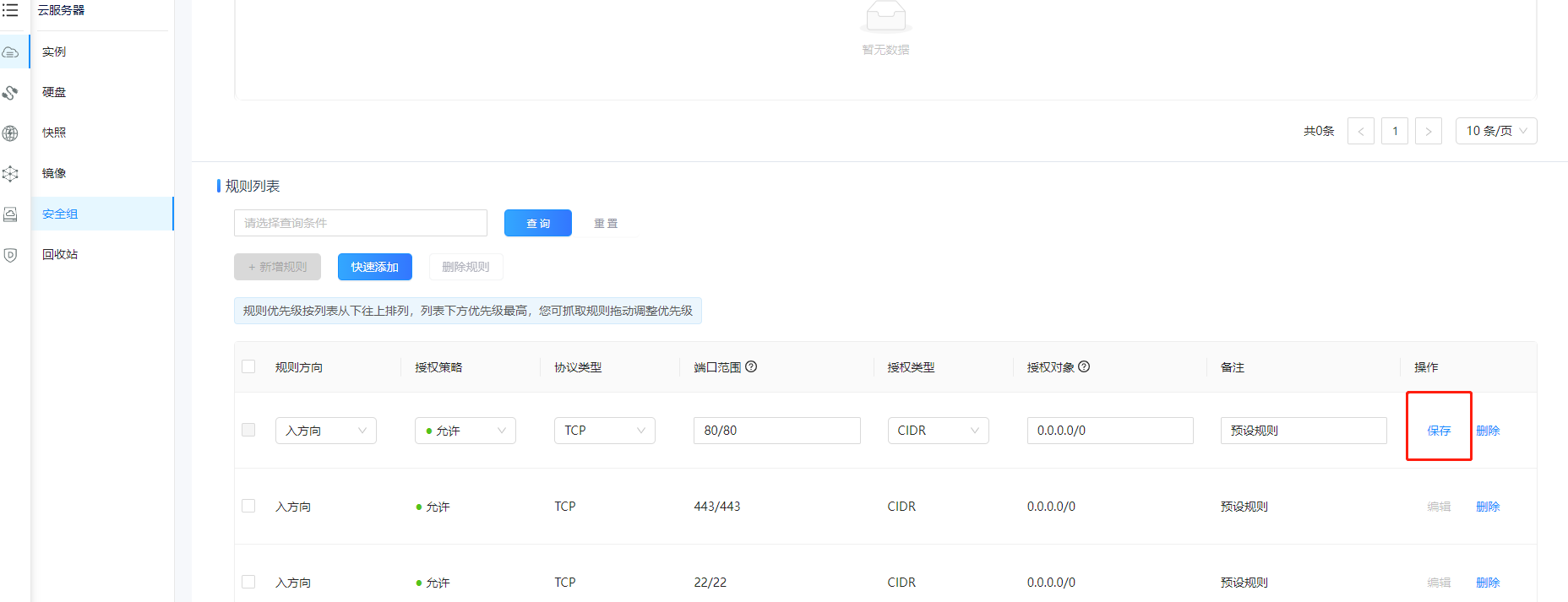Edit the 443/443 rule row
1568x602 pixels.
pos(1439,507)
